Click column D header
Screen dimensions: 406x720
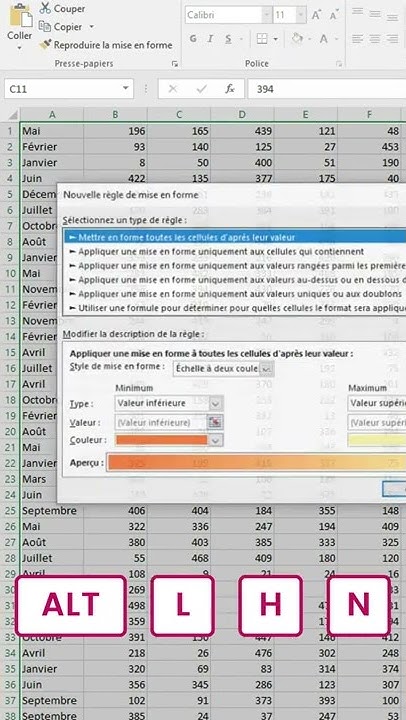242,115
